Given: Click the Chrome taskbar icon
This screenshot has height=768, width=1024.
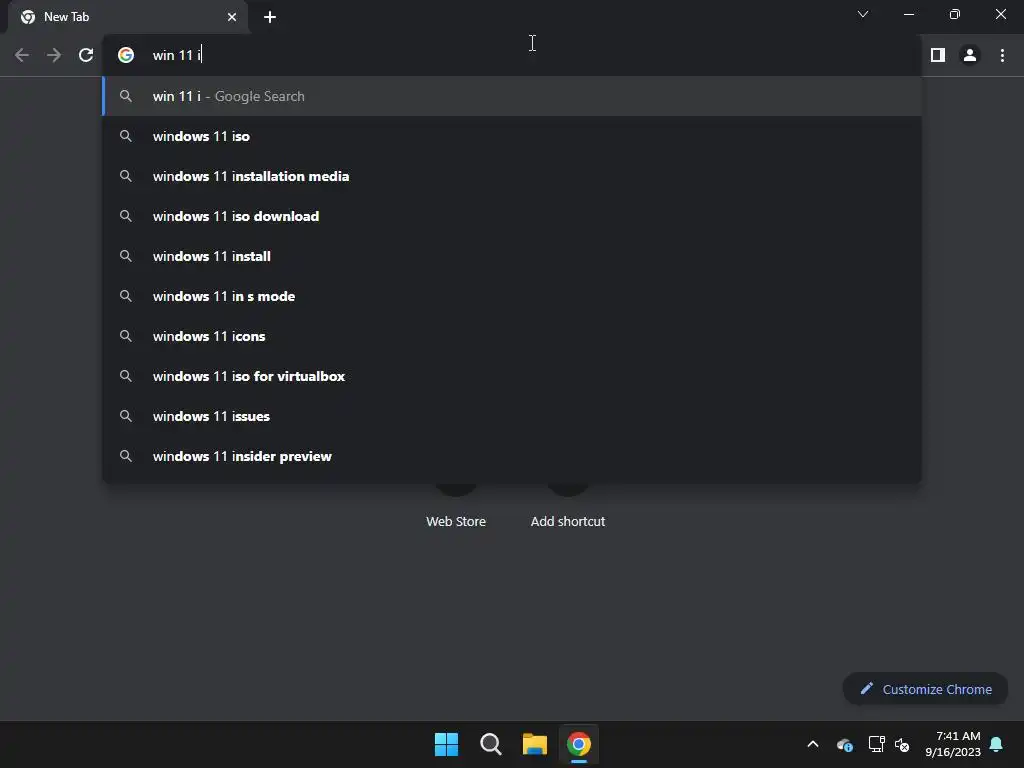Looking at the screenshot, I should [x=579, y=744].
